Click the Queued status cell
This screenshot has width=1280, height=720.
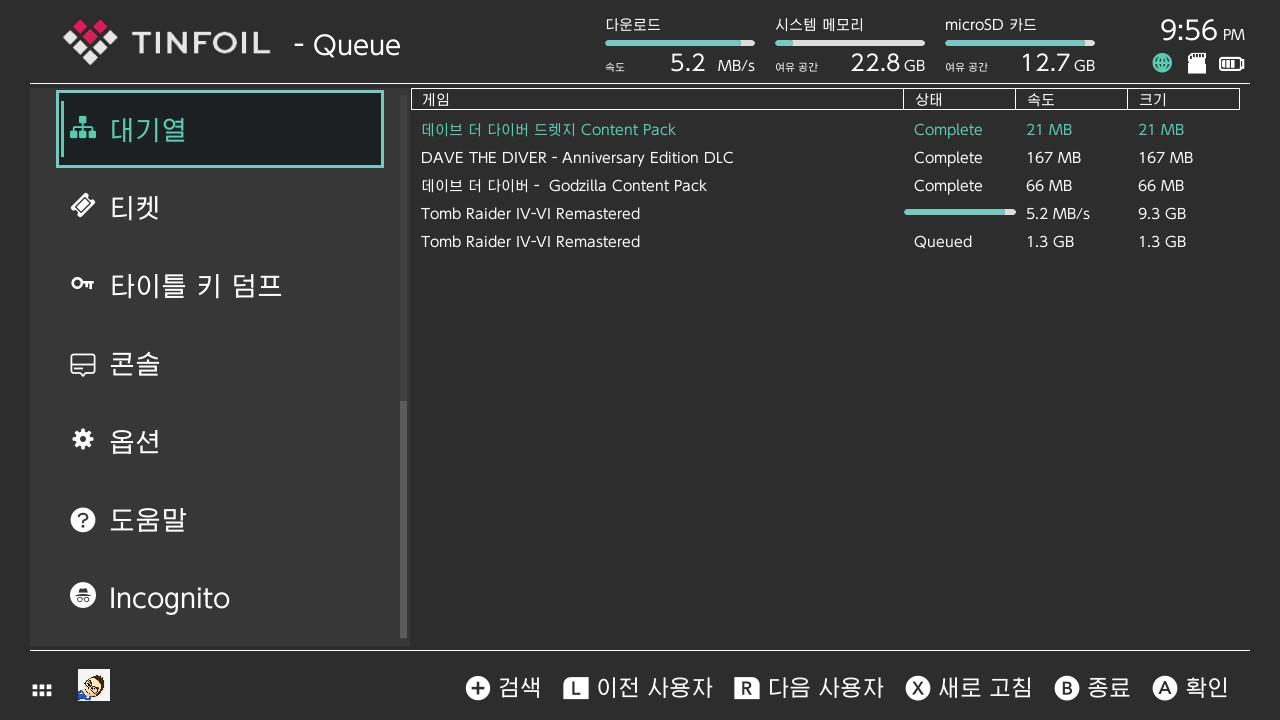(943, 242)
